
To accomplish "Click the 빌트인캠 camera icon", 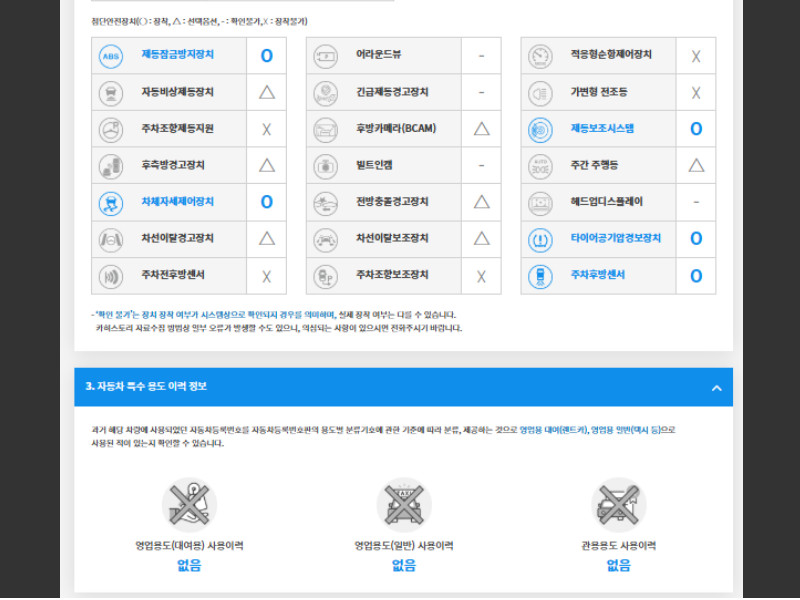I will tap(326, 166).
